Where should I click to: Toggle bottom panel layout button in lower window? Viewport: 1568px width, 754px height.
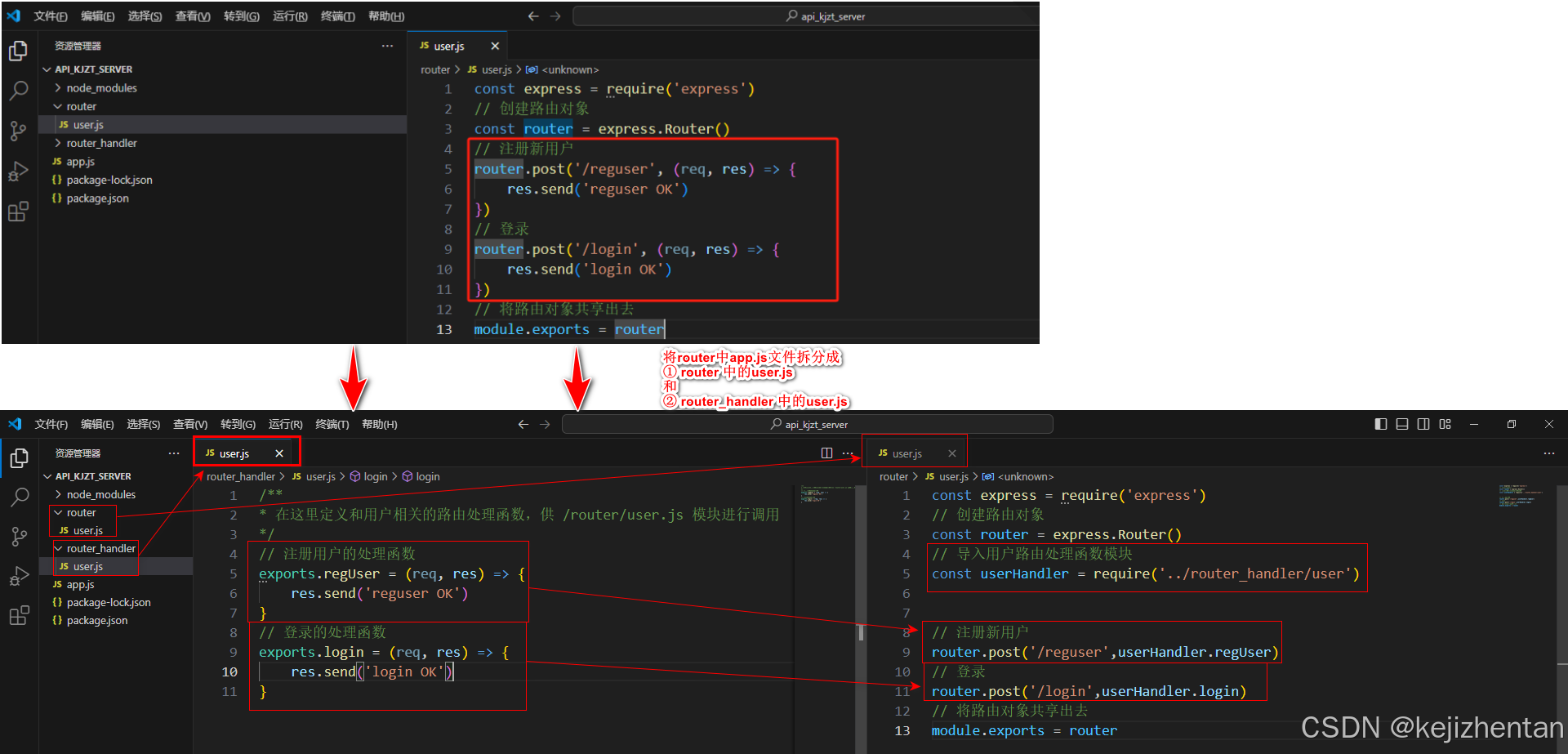(1402, 424)
